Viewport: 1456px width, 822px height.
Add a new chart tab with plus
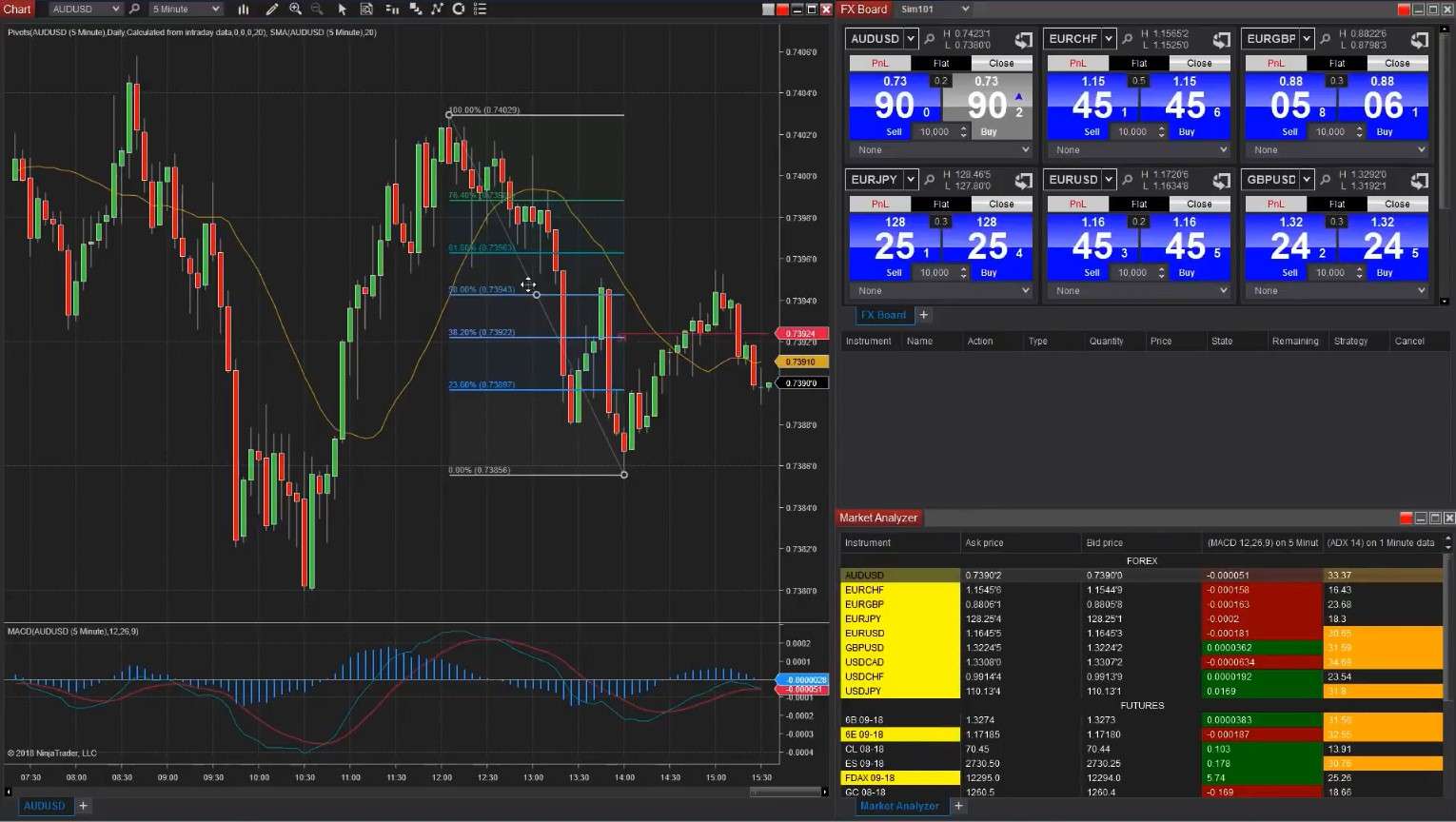pyautogui.click(x=83, y=806)
